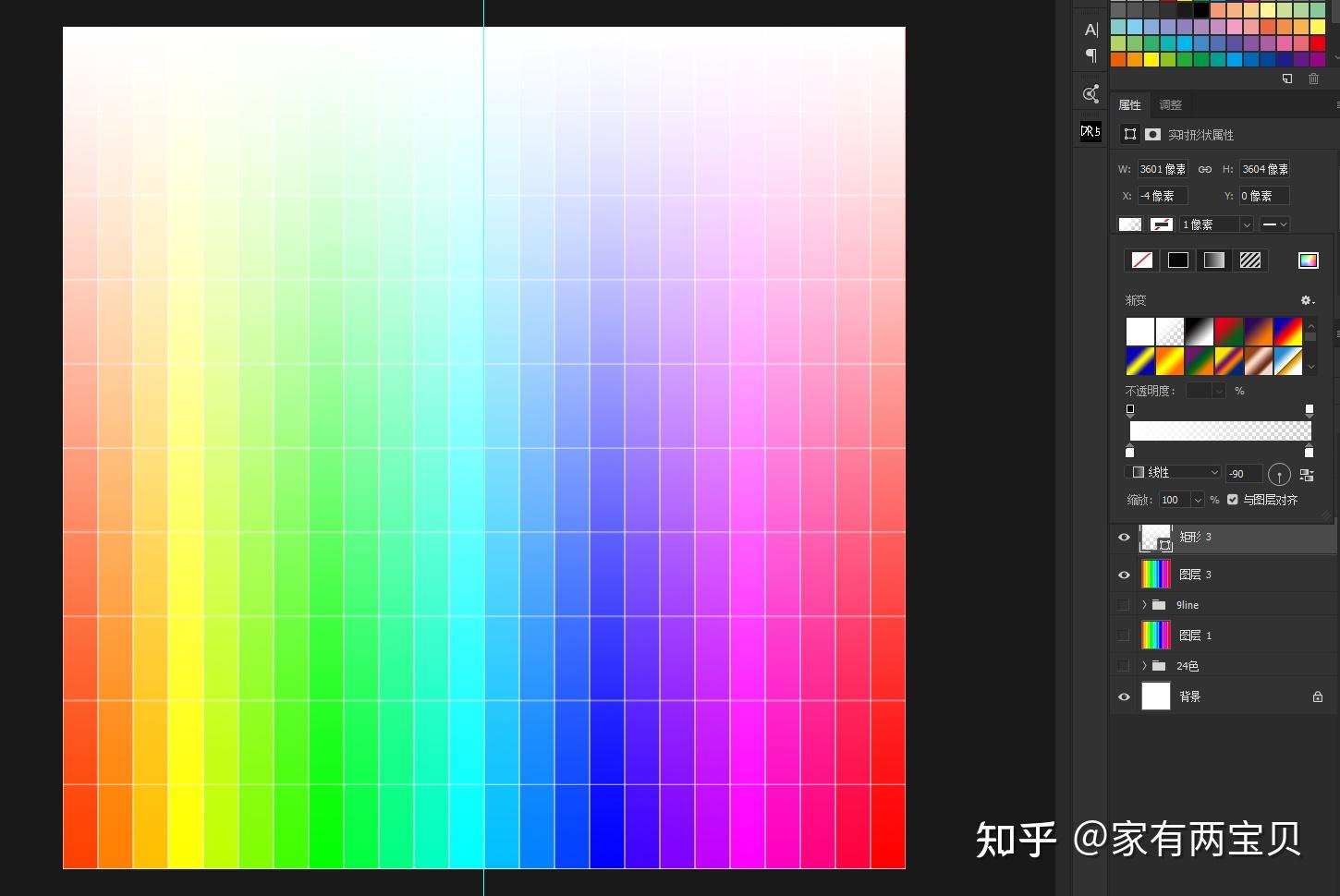
Task: Click the right color stop below gradient bar
Action: [x=1309, y=452]
